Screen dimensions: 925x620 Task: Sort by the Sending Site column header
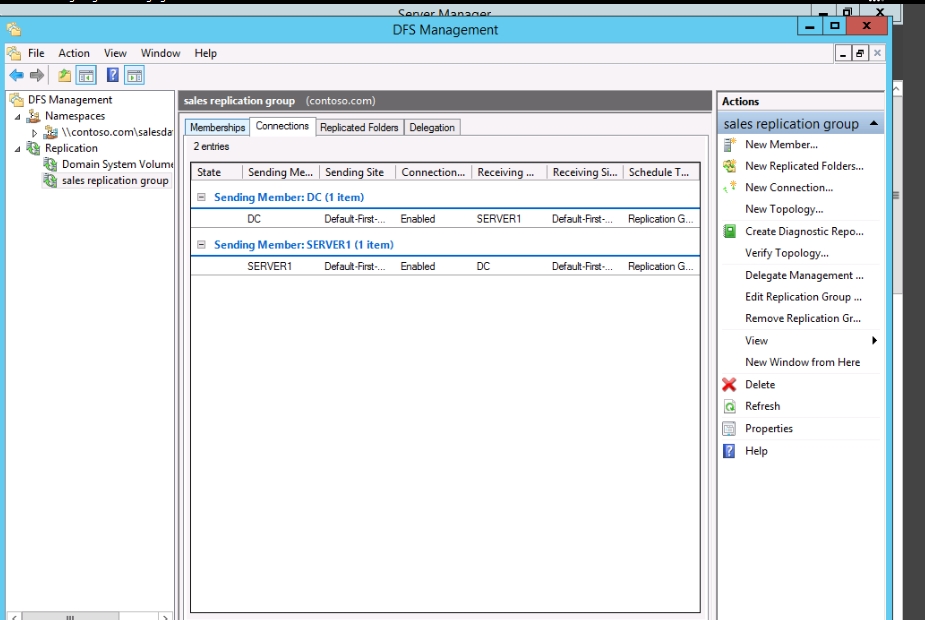(x=355, y=172)
